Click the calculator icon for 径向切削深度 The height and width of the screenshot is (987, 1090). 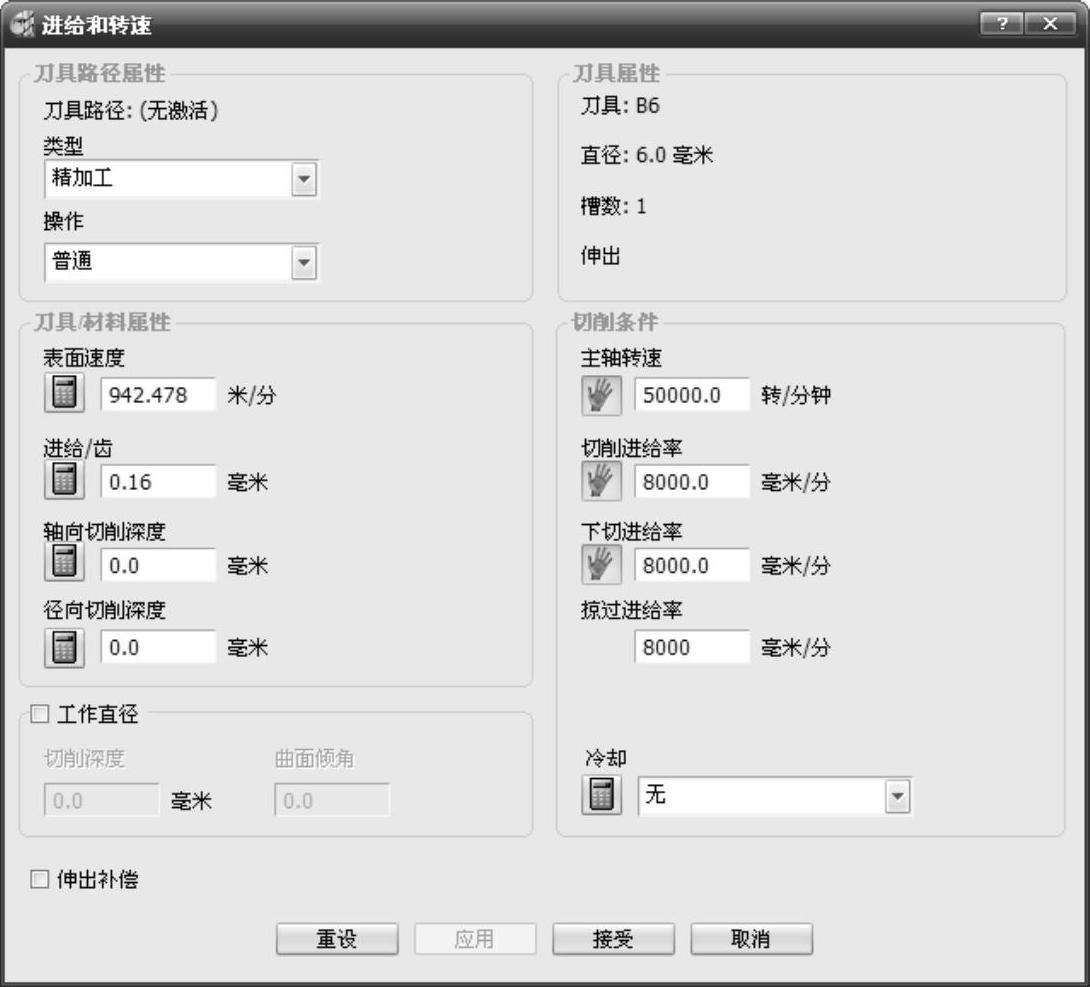coord(64,648)
